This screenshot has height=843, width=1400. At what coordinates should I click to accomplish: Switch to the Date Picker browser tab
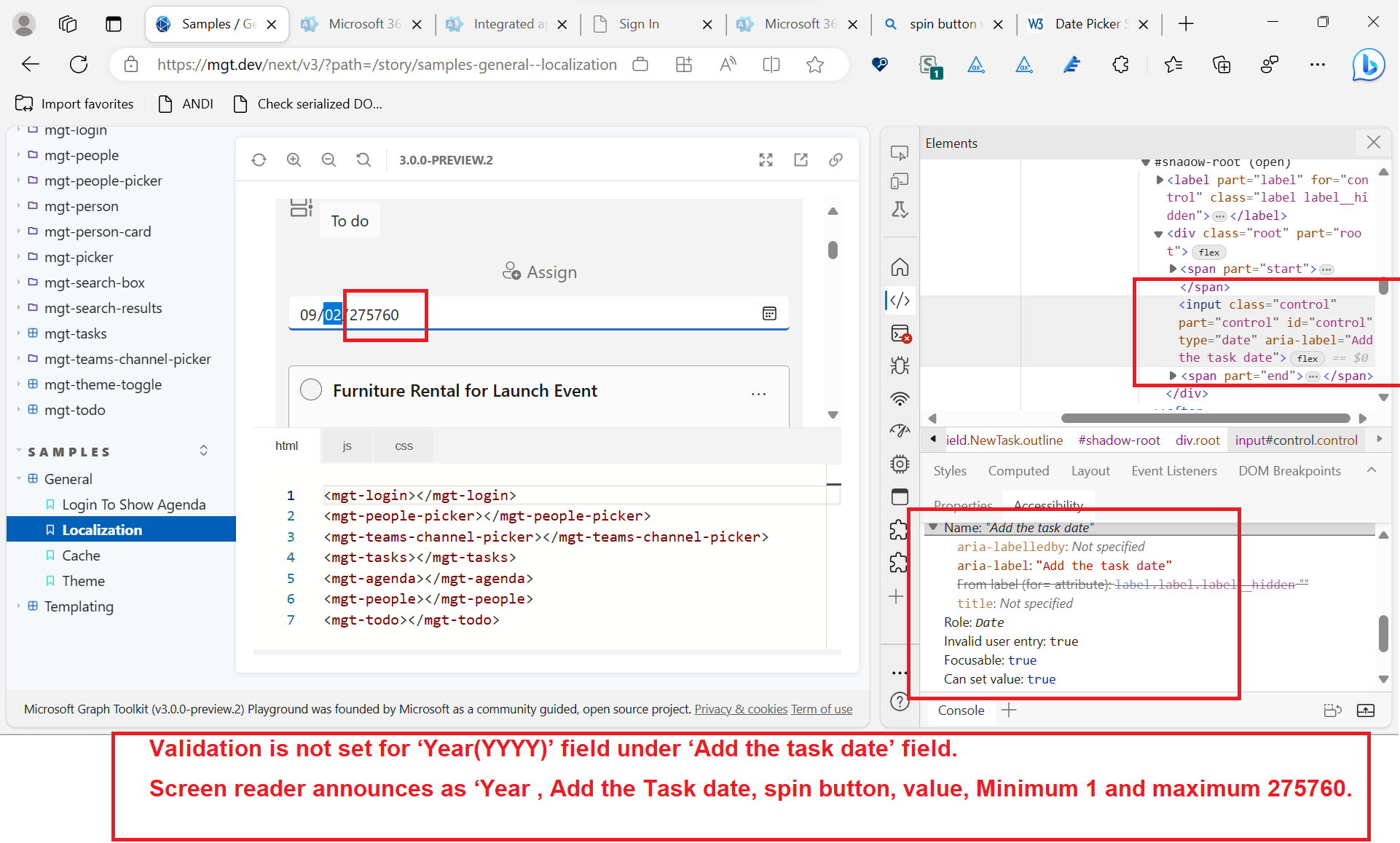click(1085, 24)
